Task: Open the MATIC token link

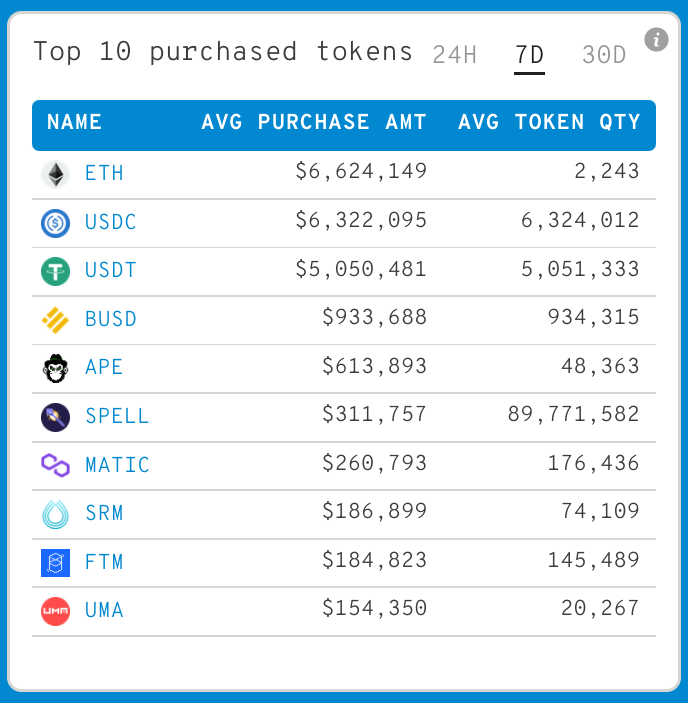Action: coord(117,465)
